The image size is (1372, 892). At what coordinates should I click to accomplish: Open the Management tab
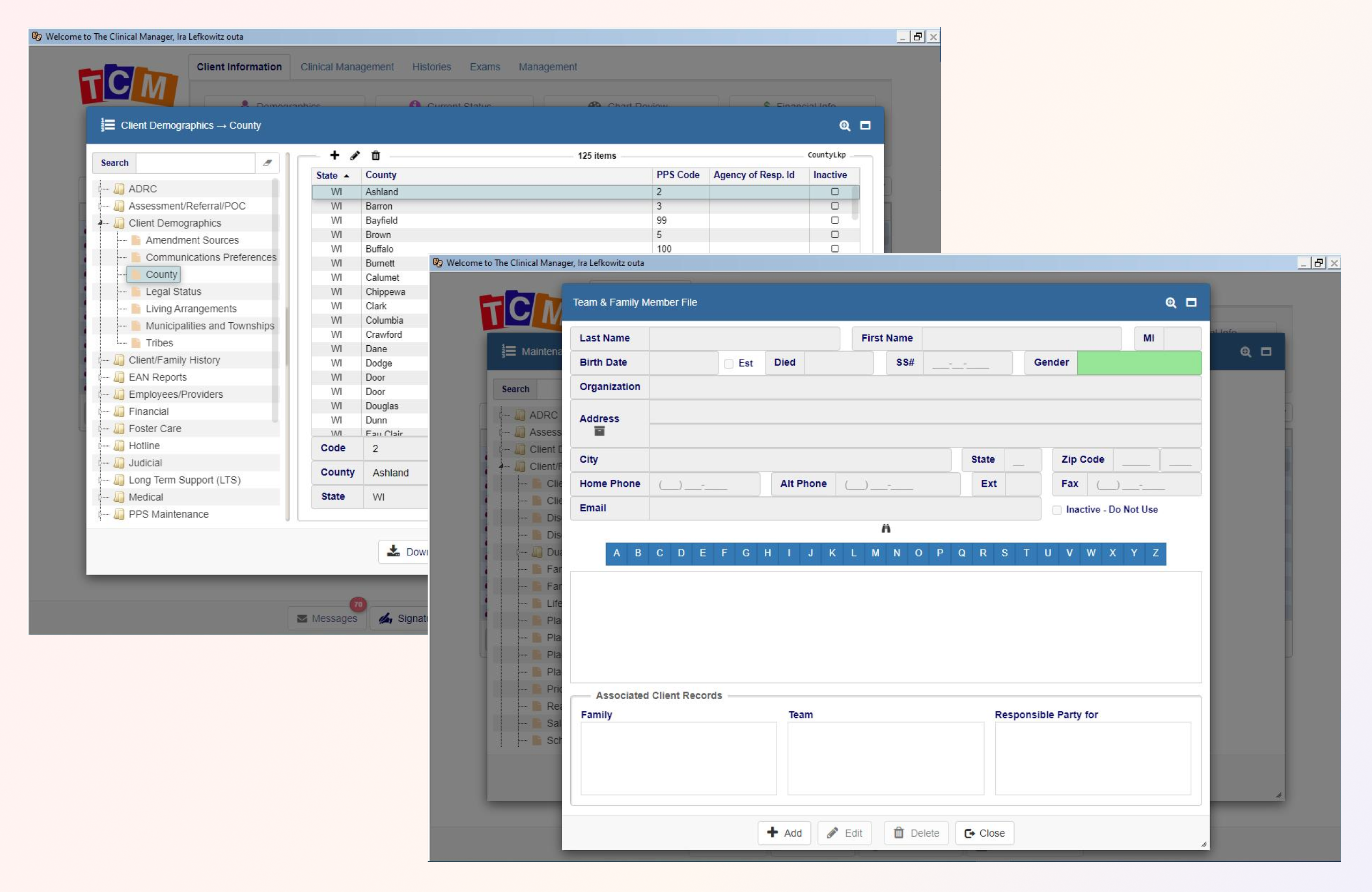[548, 67]
